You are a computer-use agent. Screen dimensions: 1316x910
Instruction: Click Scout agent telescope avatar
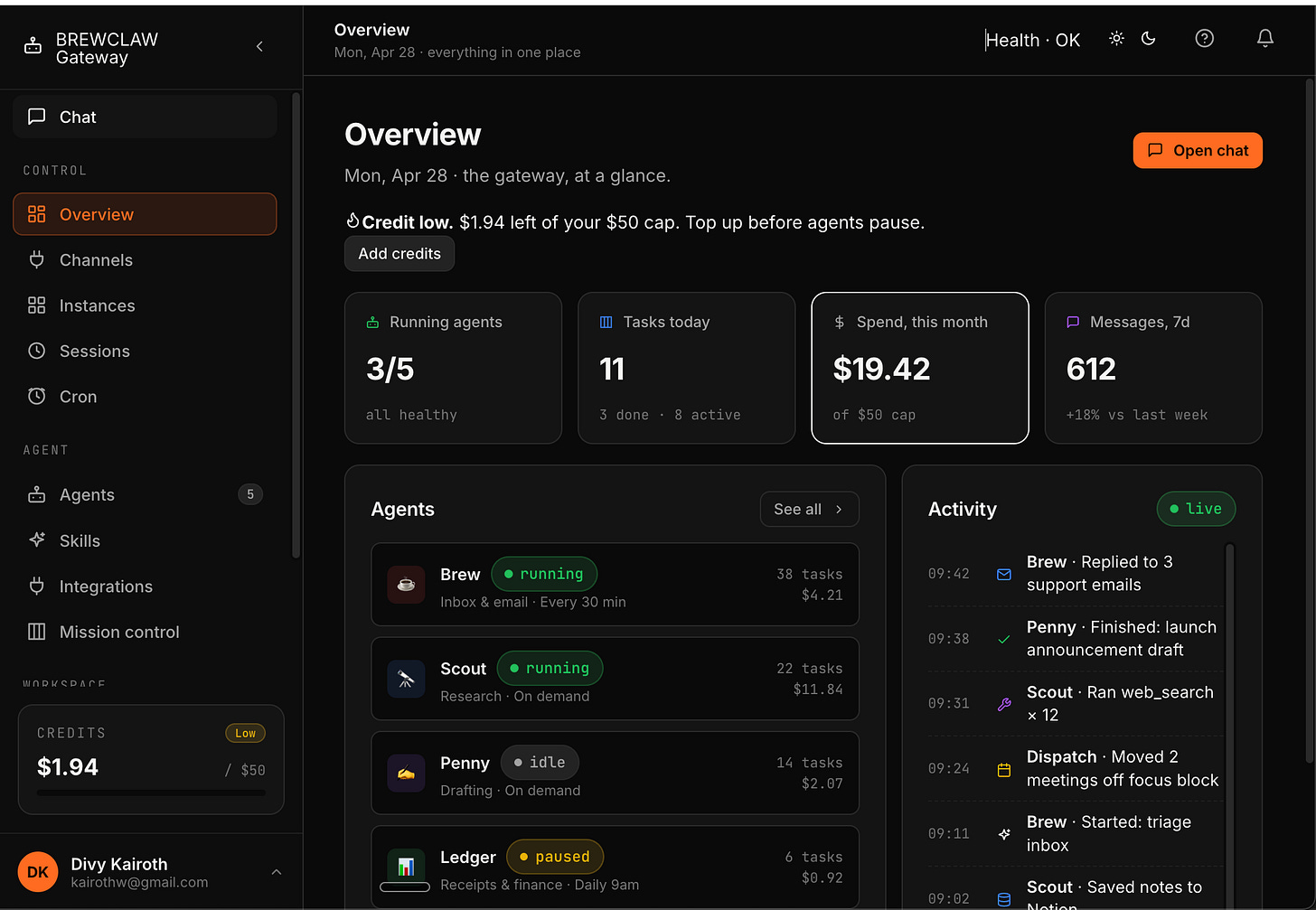[x=406, y=679]
